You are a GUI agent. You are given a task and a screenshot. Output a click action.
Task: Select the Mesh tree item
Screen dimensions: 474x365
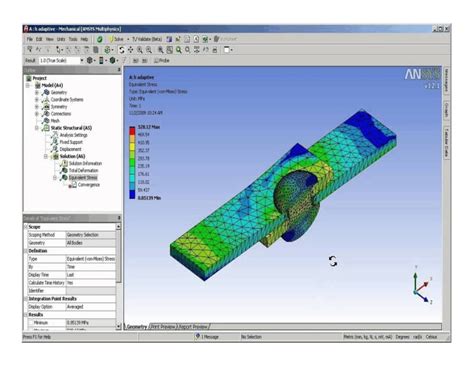(55, 121)
